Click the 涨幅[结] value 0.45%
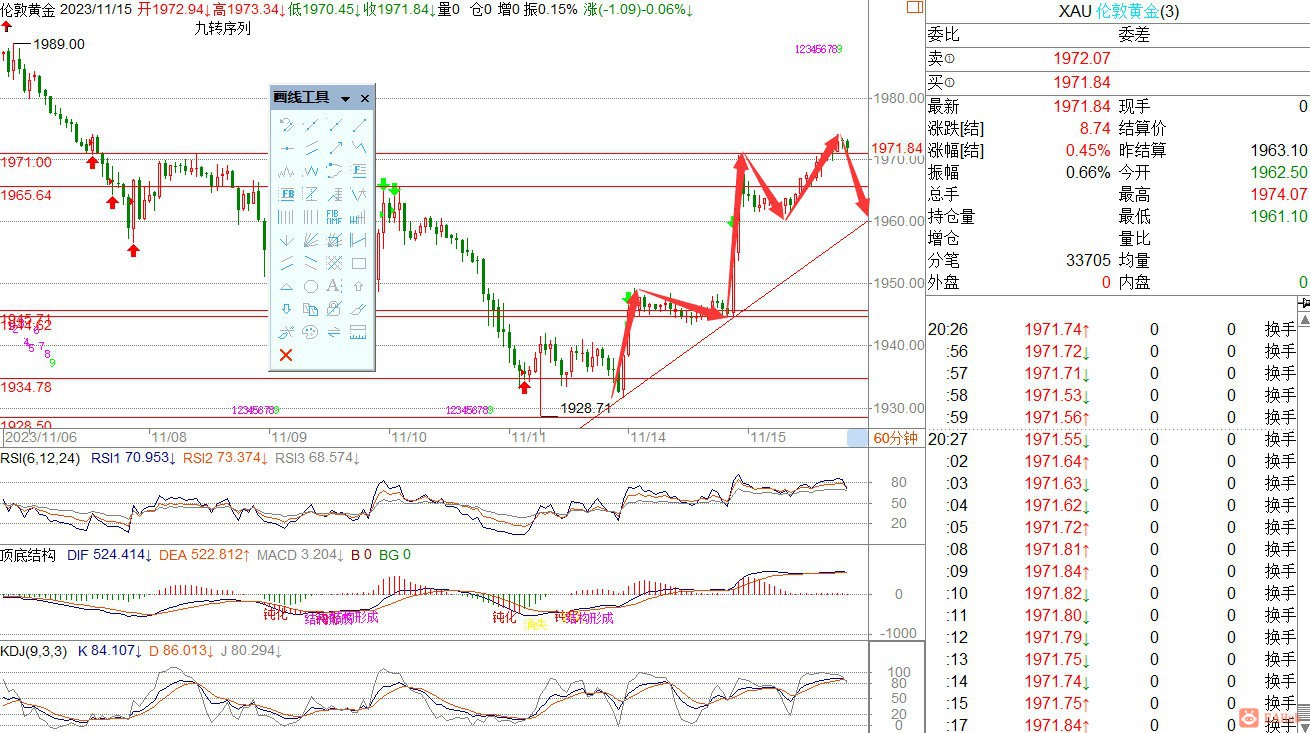This screenshot has height=733, width=1310. pos(1087,150)
